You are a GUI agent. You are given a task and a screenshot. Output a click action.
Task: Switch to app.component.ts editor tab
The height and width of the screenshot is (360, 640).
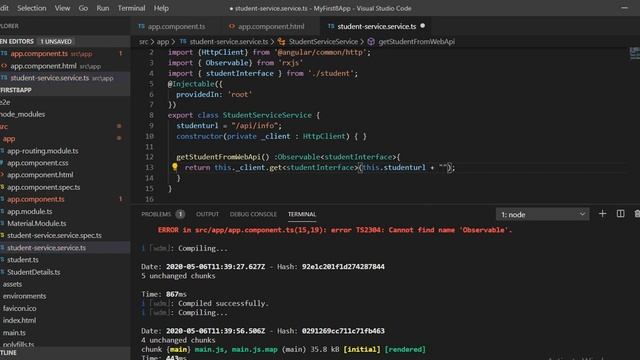coord(172,27)
